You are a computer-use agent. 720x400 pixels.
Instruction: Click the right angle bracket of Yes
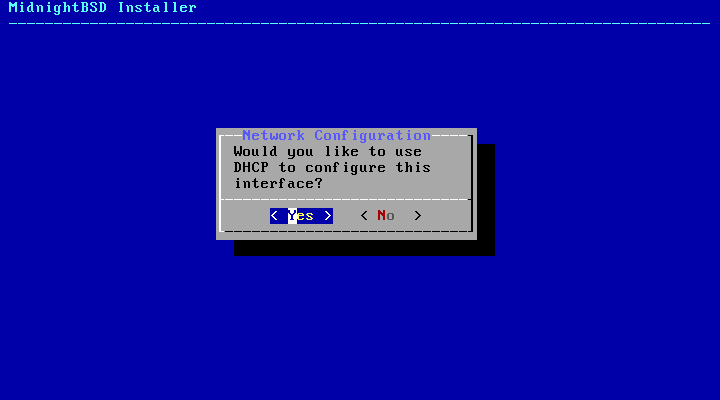[328, 216]
